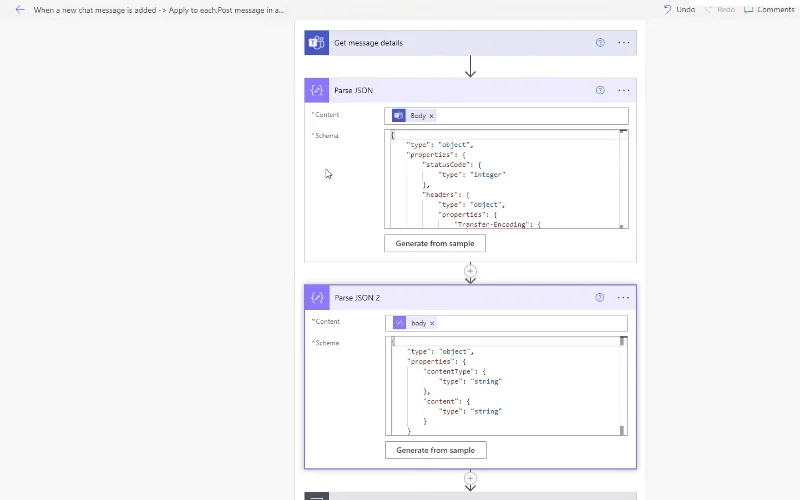
Task: Click Generate from sample under Parse JSON
Action: 435,243
